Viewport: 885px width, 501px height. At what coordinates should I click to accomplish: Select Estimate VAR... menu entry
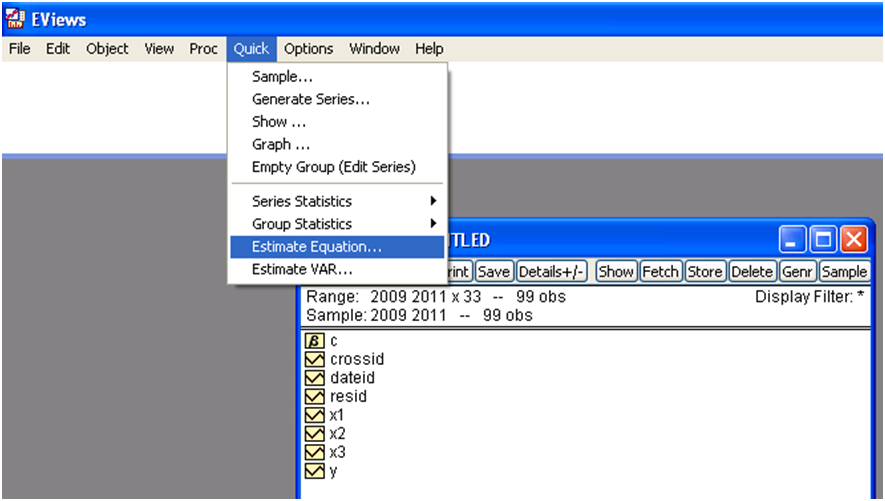point(338,270)
